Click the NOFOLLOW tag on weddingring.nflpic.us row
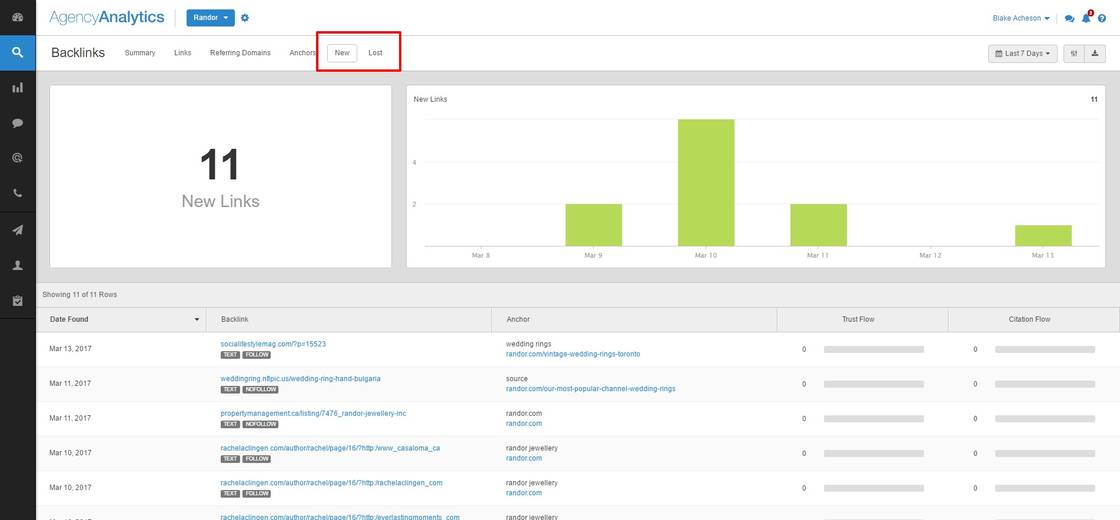1120x520 pixels. [x=260, y=389]
